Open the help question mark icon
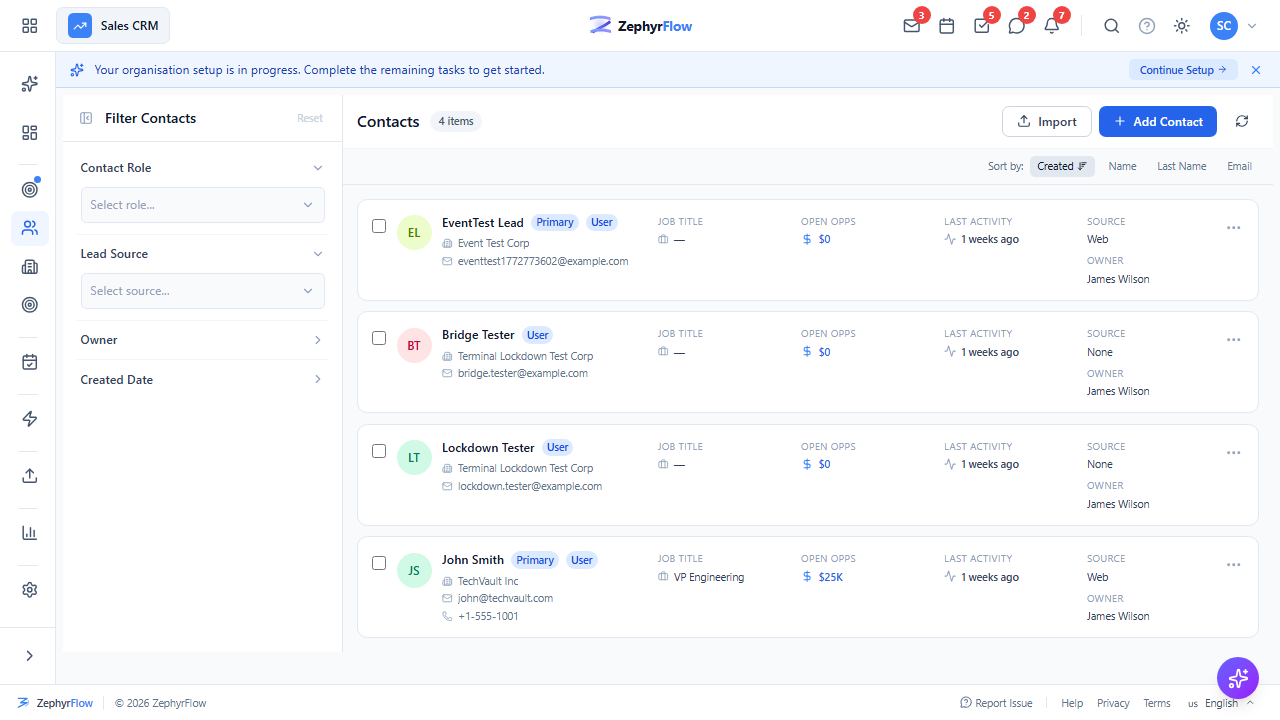Image resolution: width=1280 pixels, height=720 pixels. [x=1147, y=26]
